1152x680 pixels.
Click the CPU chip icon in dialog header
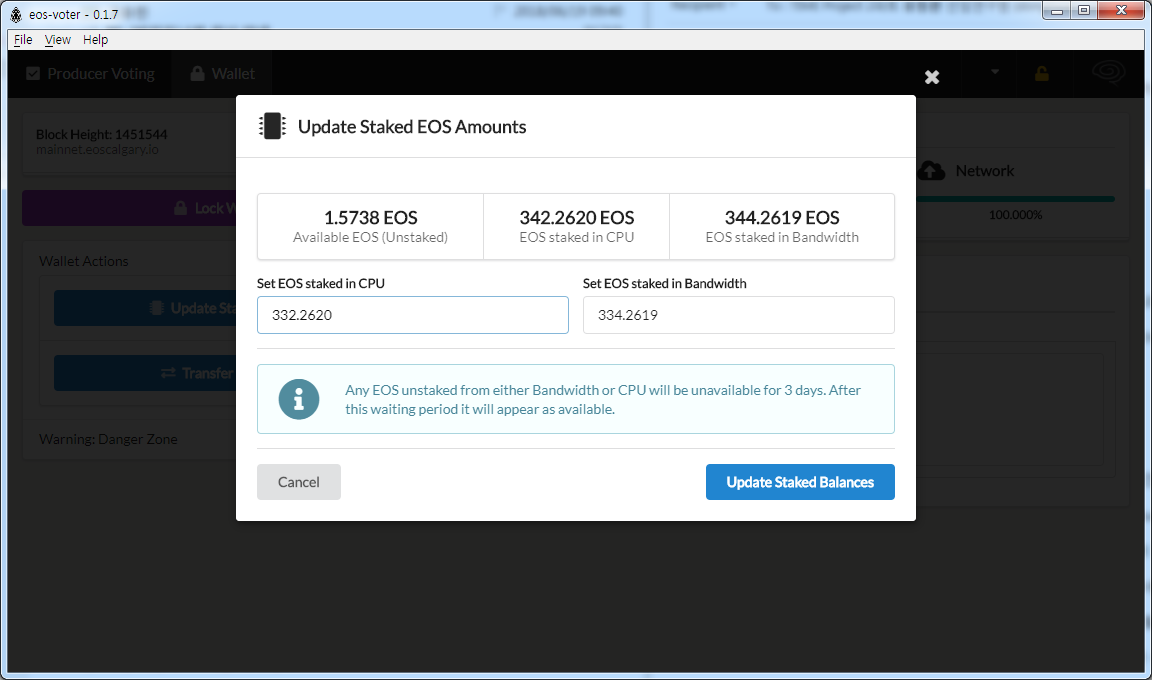coord(272,126)
